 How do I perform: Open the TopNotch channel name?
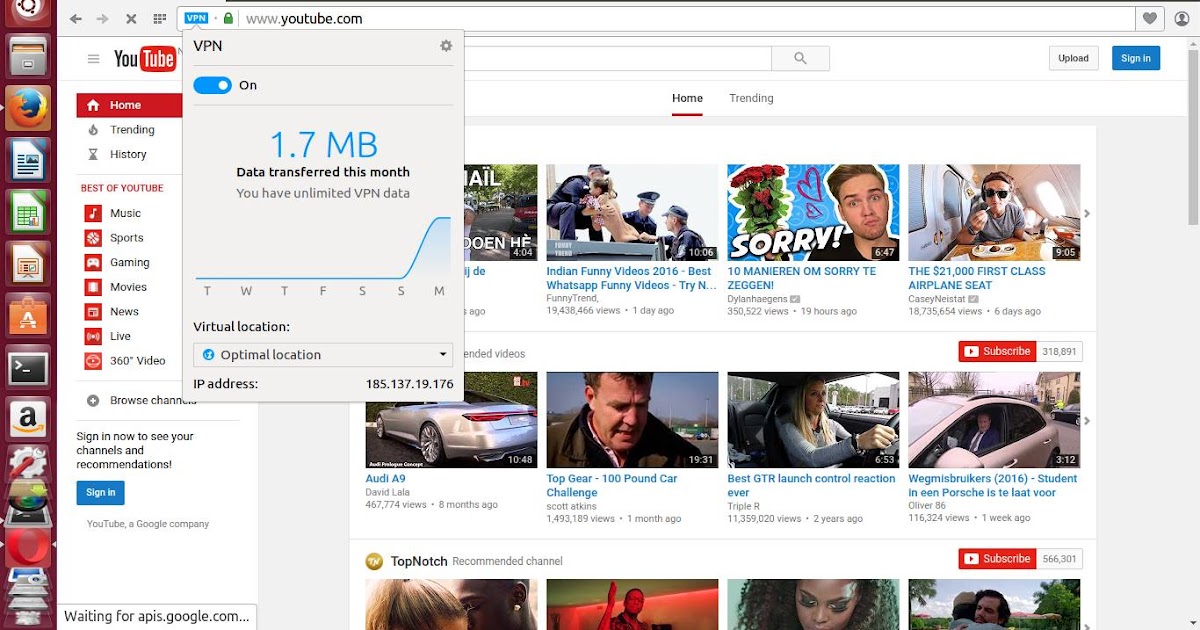(x=418, y=561)
